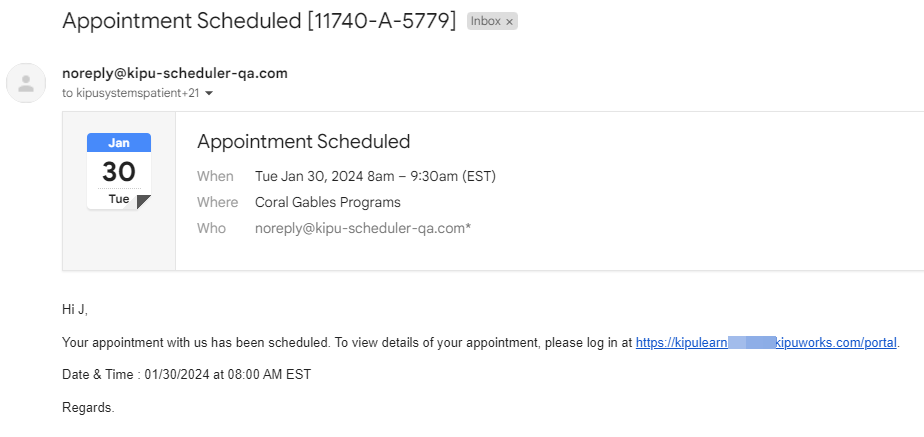This screenshot has height=437, width=924.
Task: Click the 'Where' label in event card
Action: [x=217, y=202]
